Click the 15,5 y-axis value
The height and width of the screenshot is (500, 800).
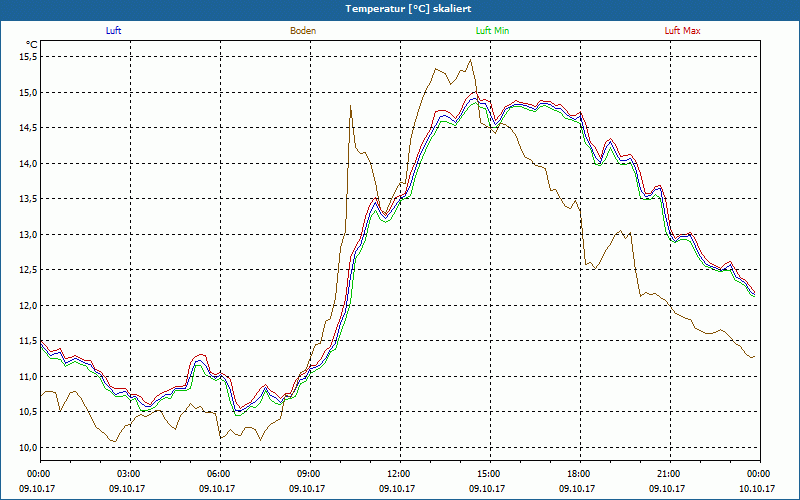(x=29, y=57)
